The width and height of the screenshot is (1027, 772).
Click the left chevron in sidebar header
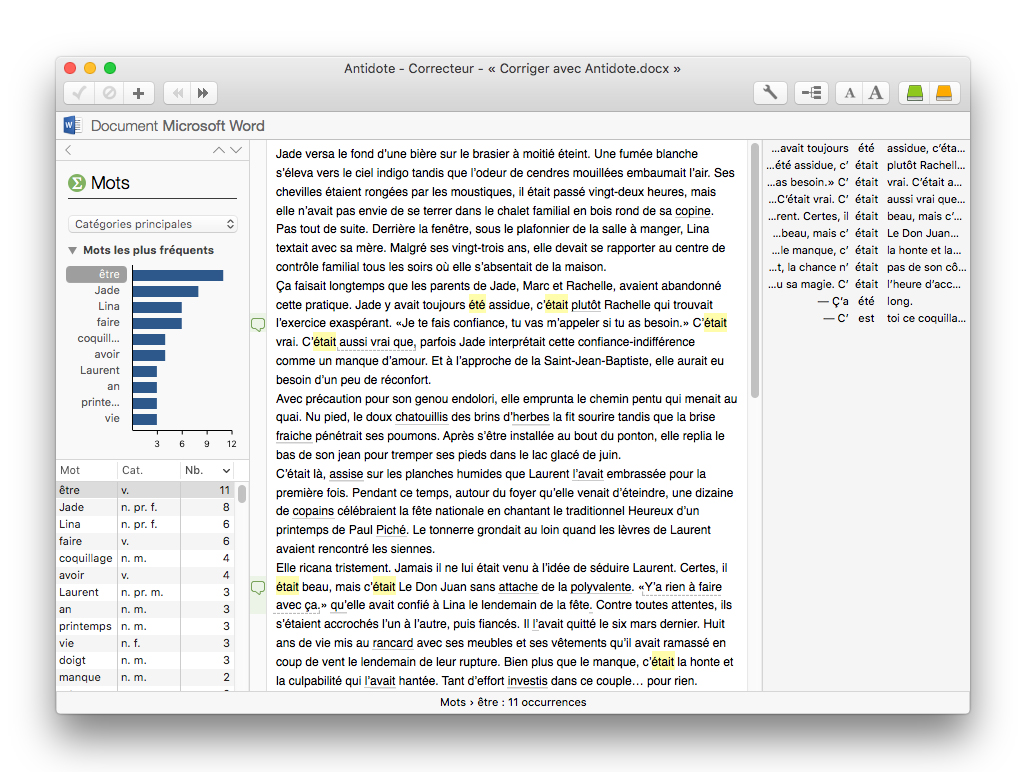pos(68,150)
